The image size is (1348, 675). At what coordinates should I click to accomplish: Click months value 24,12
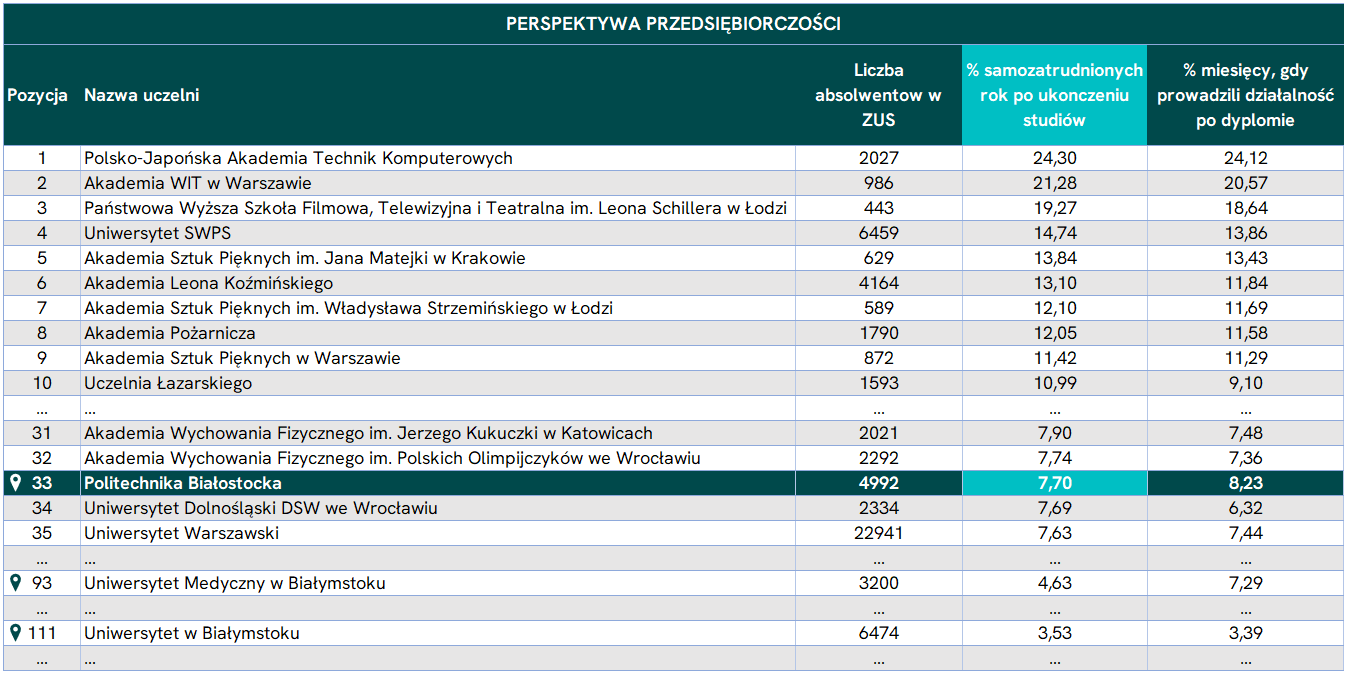(x=1245, y=158)
